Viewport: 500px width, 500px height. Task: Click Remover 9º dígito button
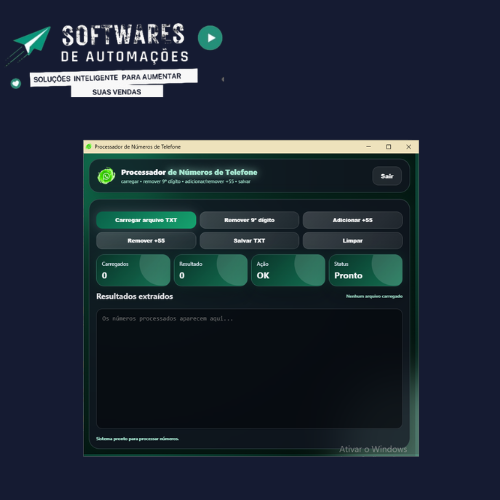[249, 220]
